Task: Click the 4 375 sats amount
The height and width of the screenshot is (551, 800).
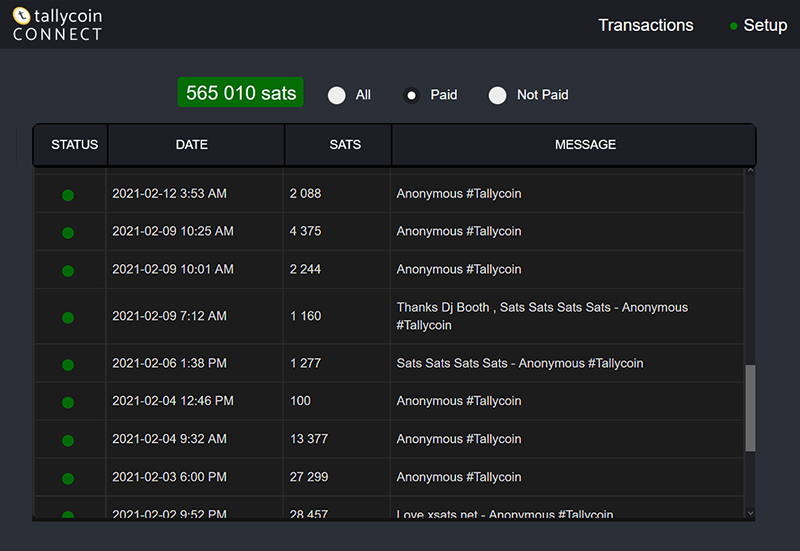Action: (306, 231)
